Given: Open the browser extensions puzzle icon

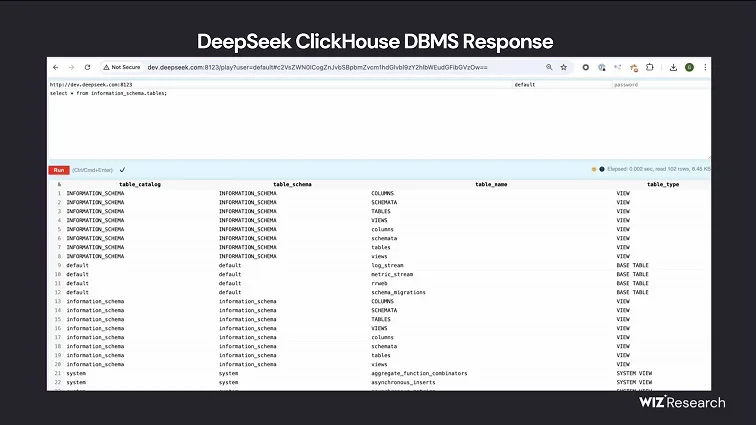Looking at the screenshot, I should 650,67.
